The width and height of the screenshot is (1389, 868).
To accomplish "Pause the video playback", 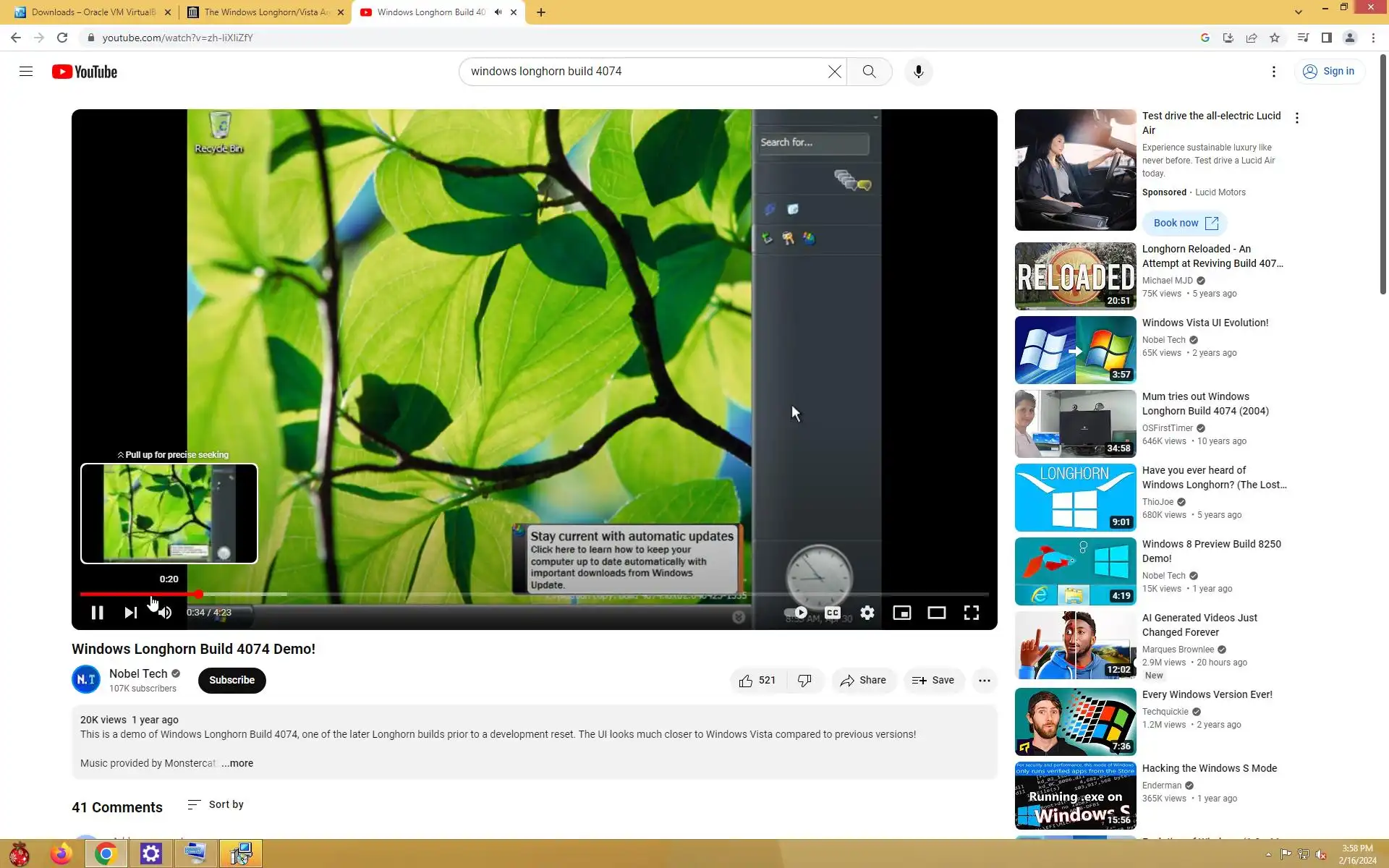I will pyautogui.click(x=97, y=613).
